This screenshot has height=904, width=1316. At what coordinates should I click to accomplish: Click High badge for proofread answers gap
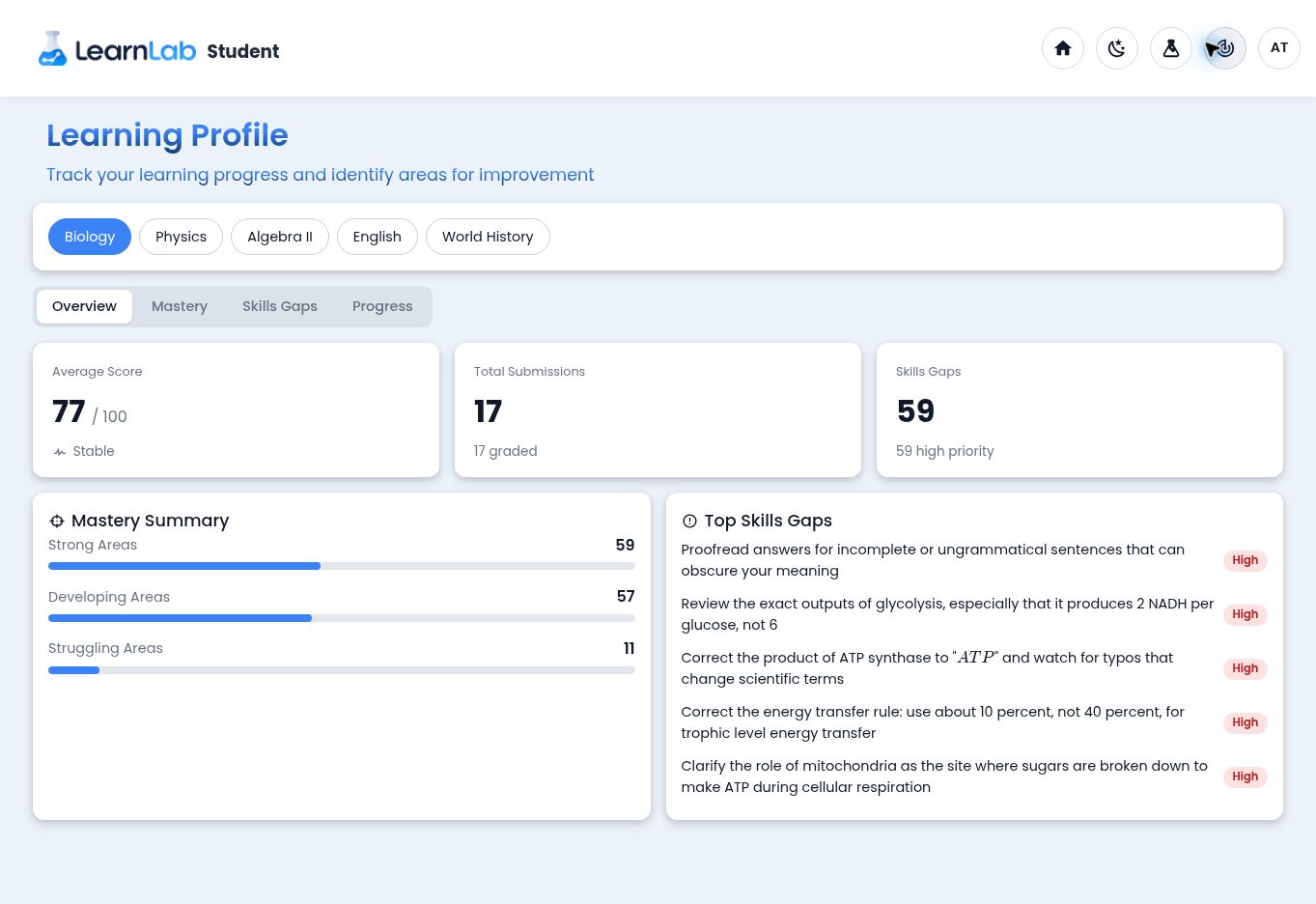[x=1245, y=560]
